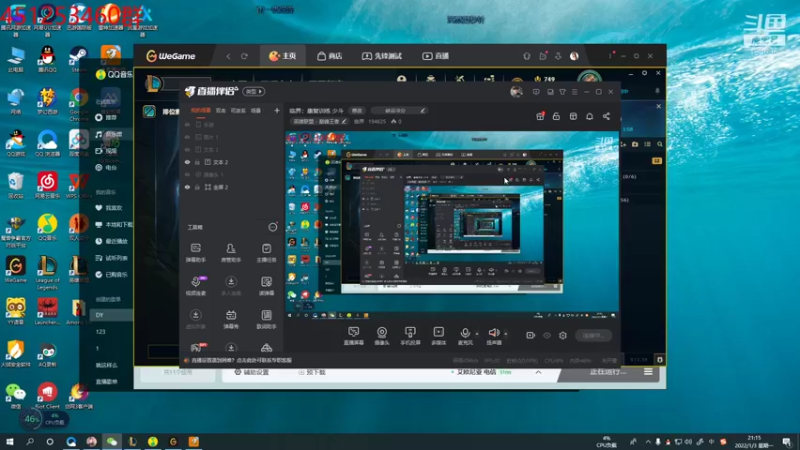Open the 读弹幕 tool icon
Screen dimensions: 800x450
[266, 286]
